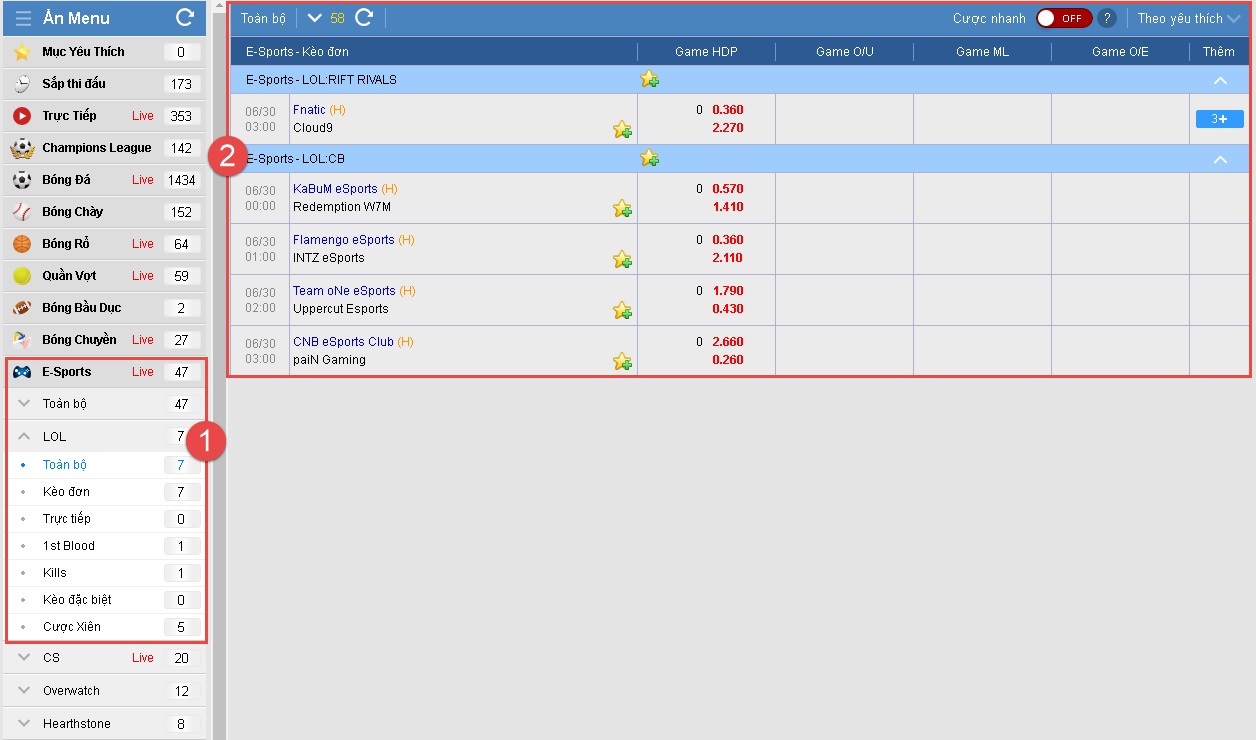1256x740 pixels.
Task: Collapse the LOL:CB league section
Action: coord(1219,159)
